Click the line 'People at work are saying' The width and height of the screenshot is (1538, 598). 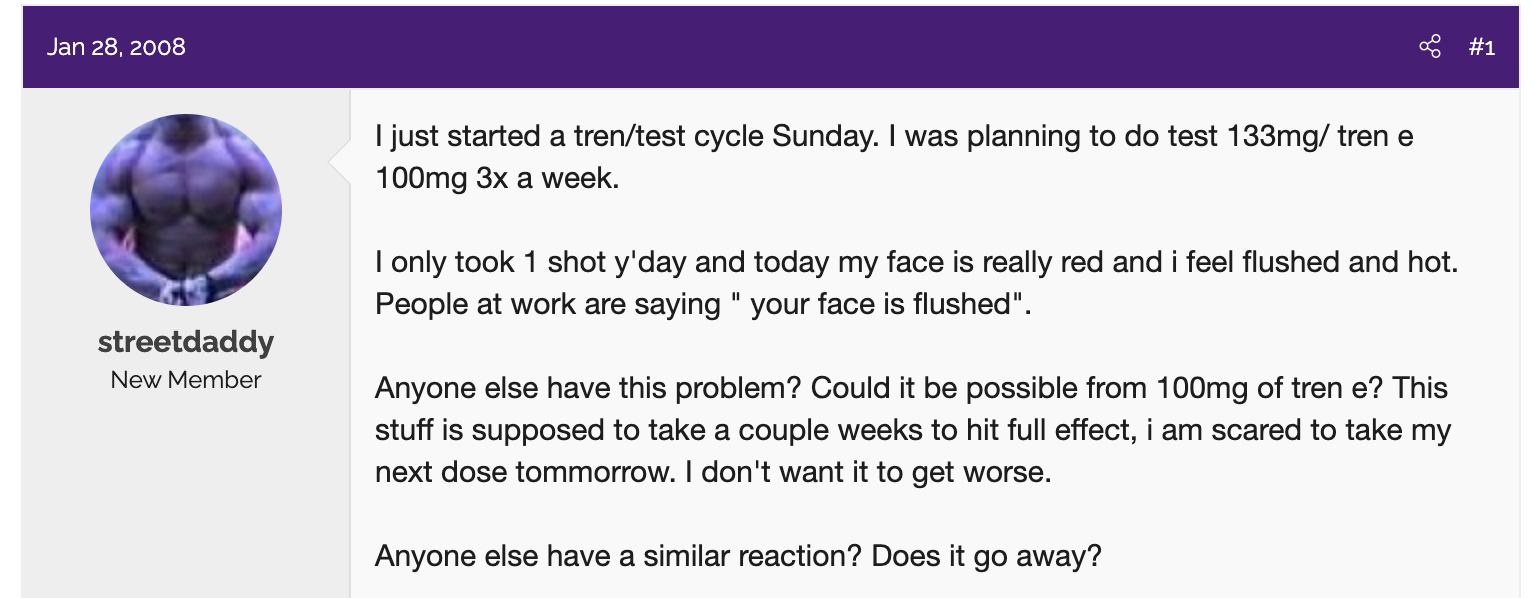[x=702, y=304]
